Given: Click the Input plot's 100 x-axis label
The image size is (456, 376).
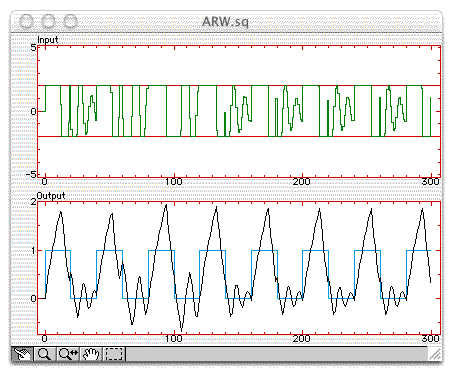Looking at the screenshot, I should (x=174, y=182).
